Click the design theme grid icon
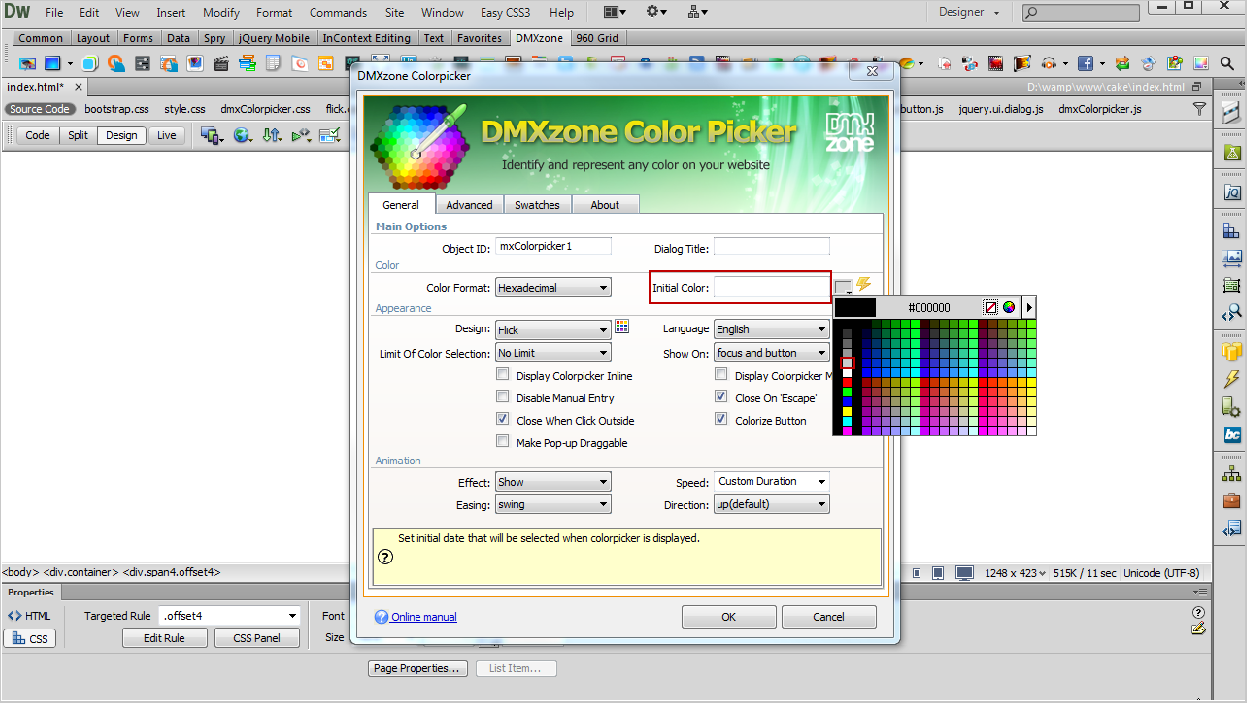 tap(622, 327)
